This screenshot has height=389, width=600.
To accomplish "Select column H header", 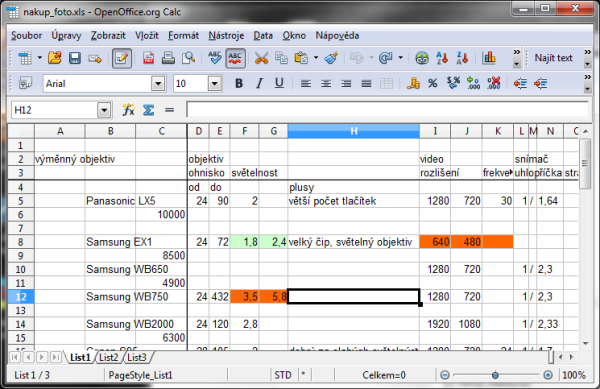I will click(x=354, y=131).
